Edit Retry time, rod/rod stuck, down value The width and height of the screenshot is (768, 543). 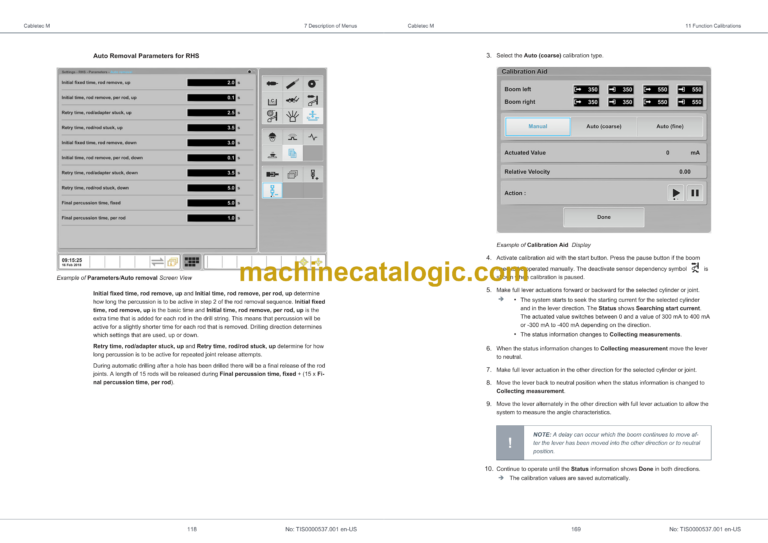211,188
